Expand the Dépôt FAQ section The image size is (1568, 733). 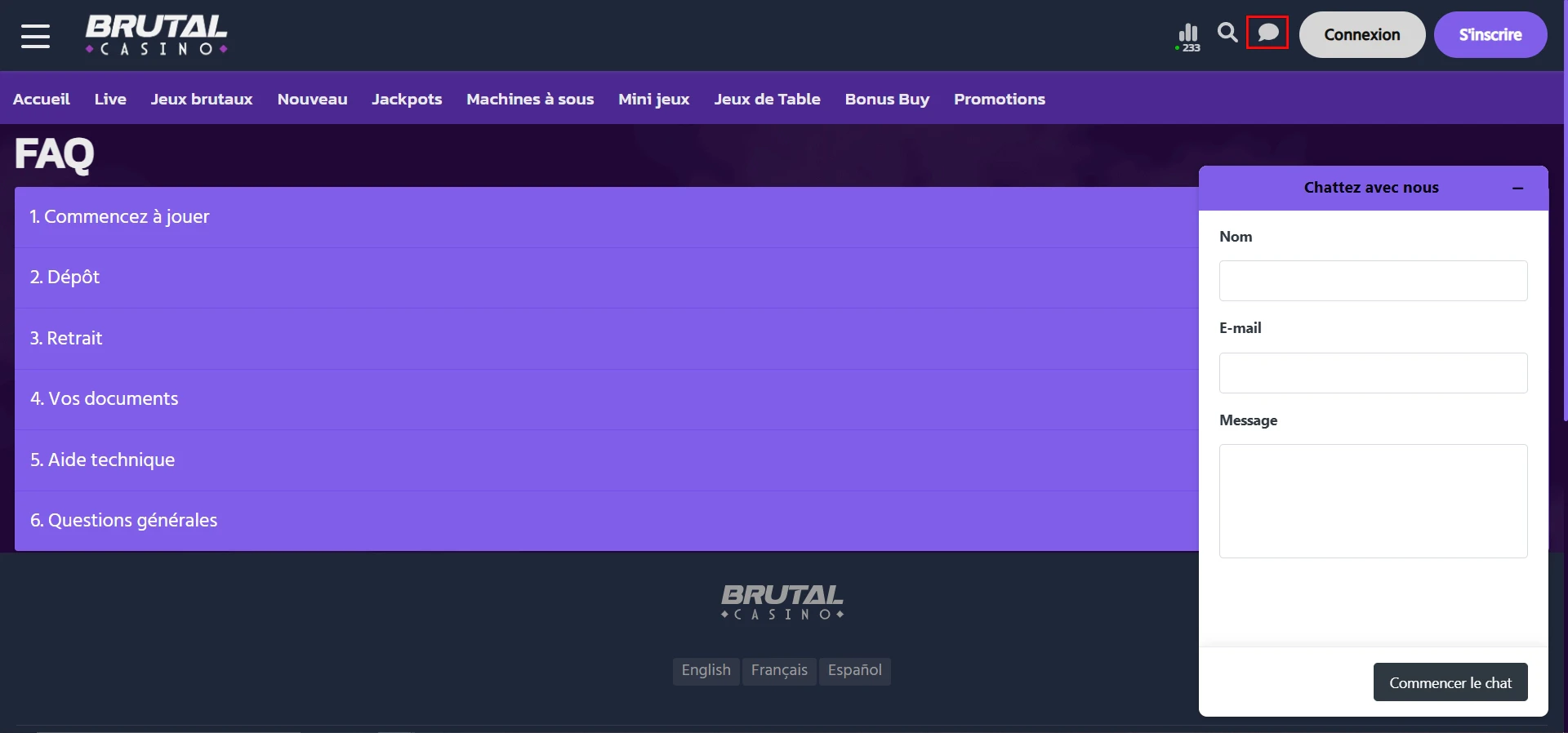(606, 278)
